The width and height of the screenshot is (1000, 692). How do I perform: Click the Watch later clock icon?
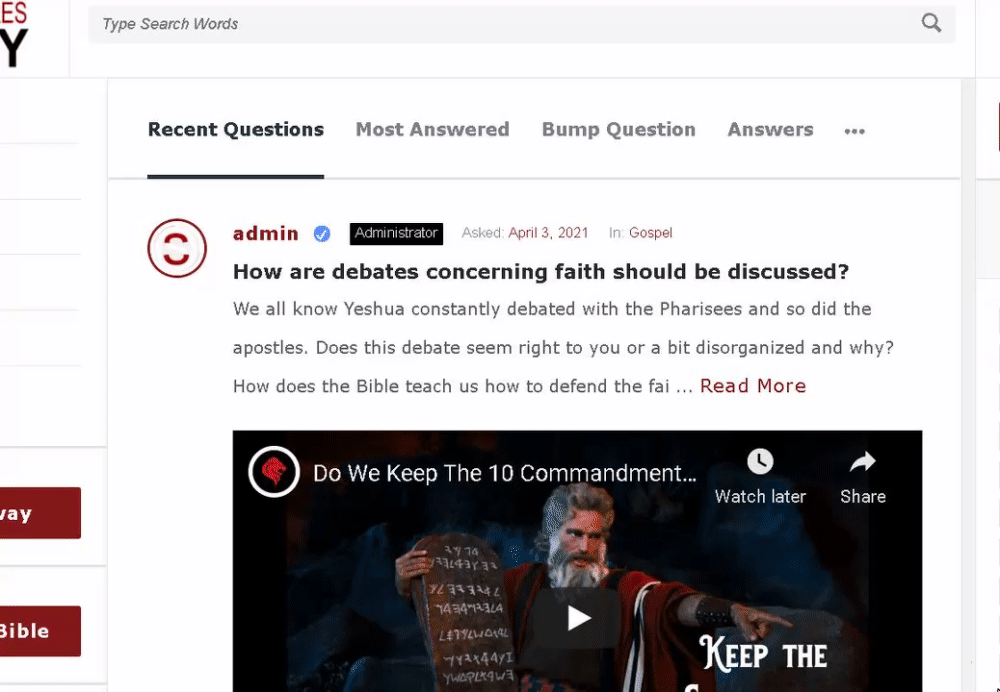[760, 461]
